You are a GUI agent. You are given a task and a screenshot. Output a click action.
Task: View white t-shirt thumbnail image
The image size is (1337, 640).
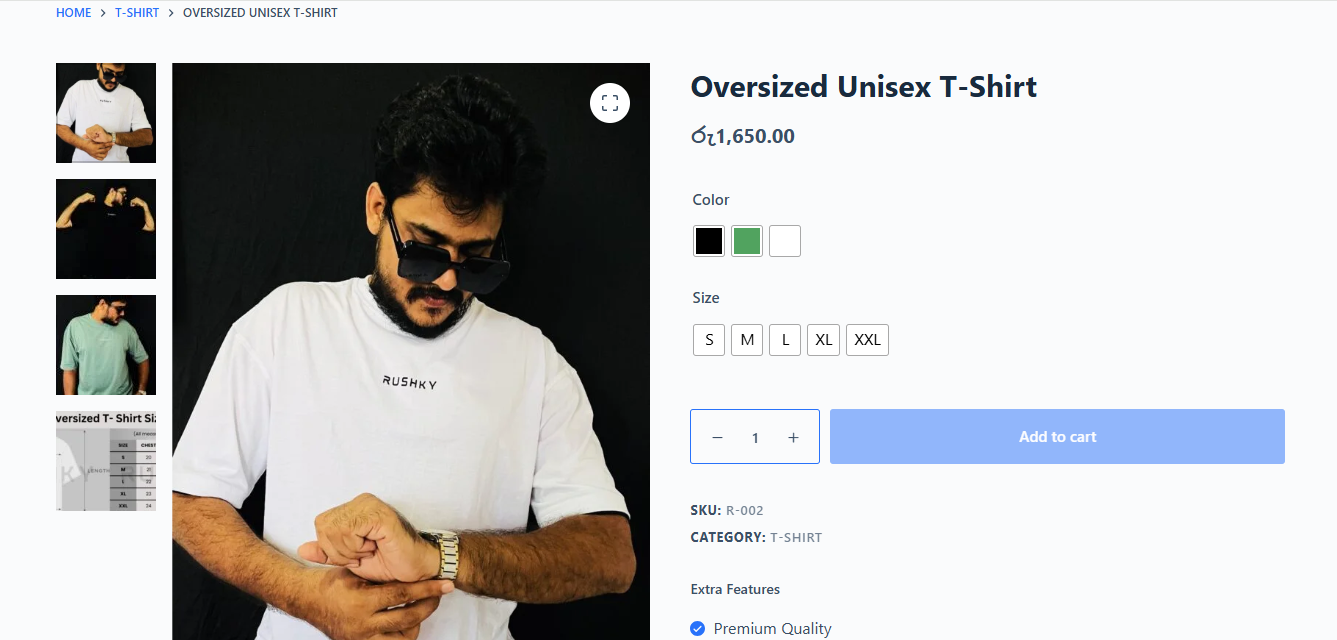tap(106, 113)
